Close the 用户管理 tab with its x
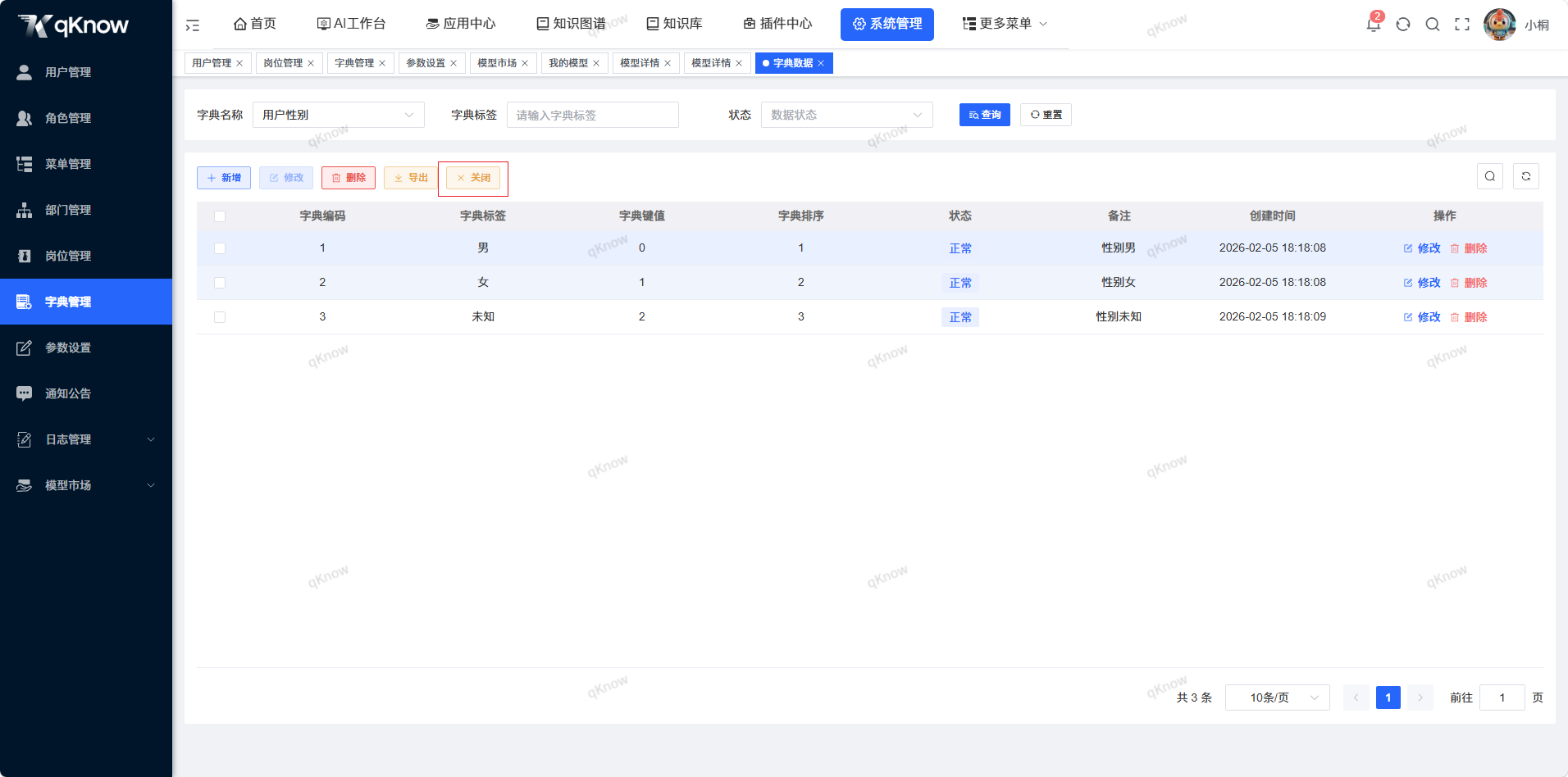 click(239, 63)
